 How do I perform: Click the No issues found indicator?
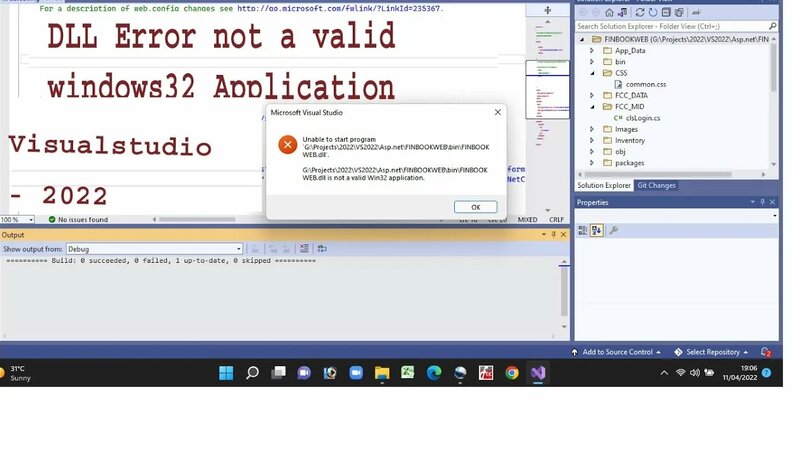pyautogui.click(x=78, y=220)
